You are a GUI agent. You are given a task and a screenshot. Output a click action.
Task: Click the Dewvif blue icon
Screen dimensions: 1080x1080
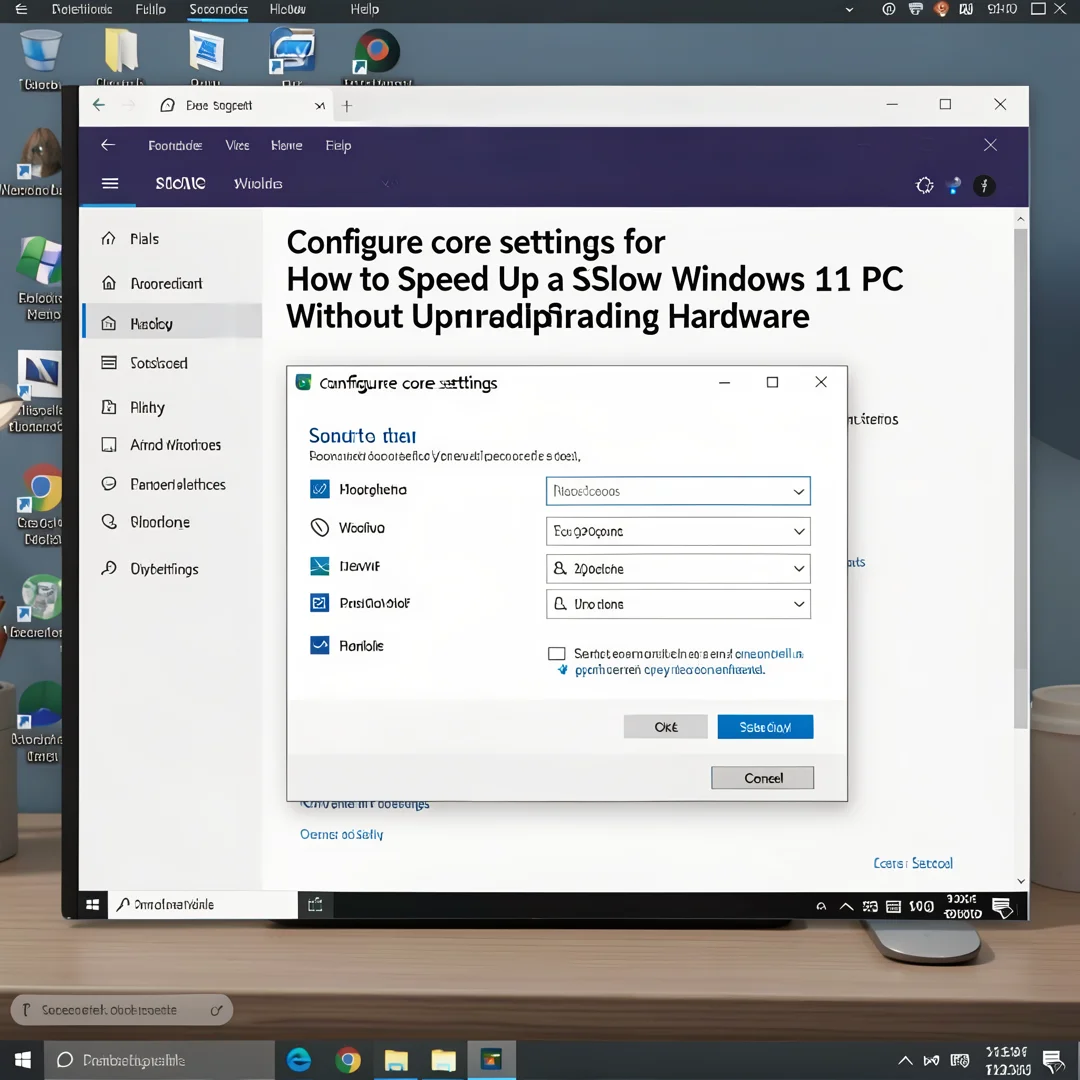pyautogui.click(x=320, y=566)
